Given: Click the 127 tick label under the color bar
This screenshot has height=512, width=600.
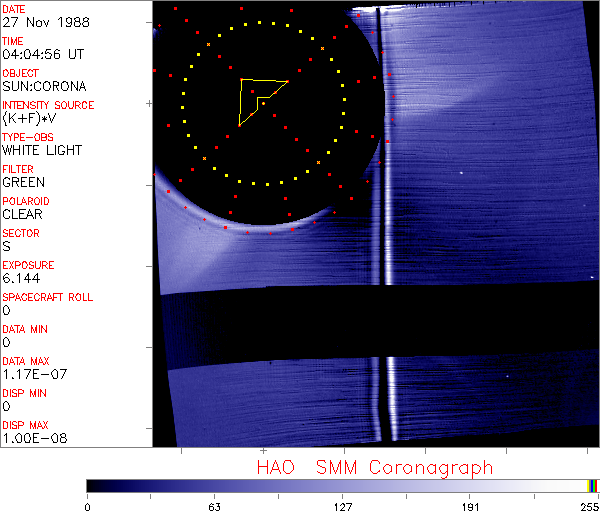Looking at the screenshot, I should click(342, 506).
